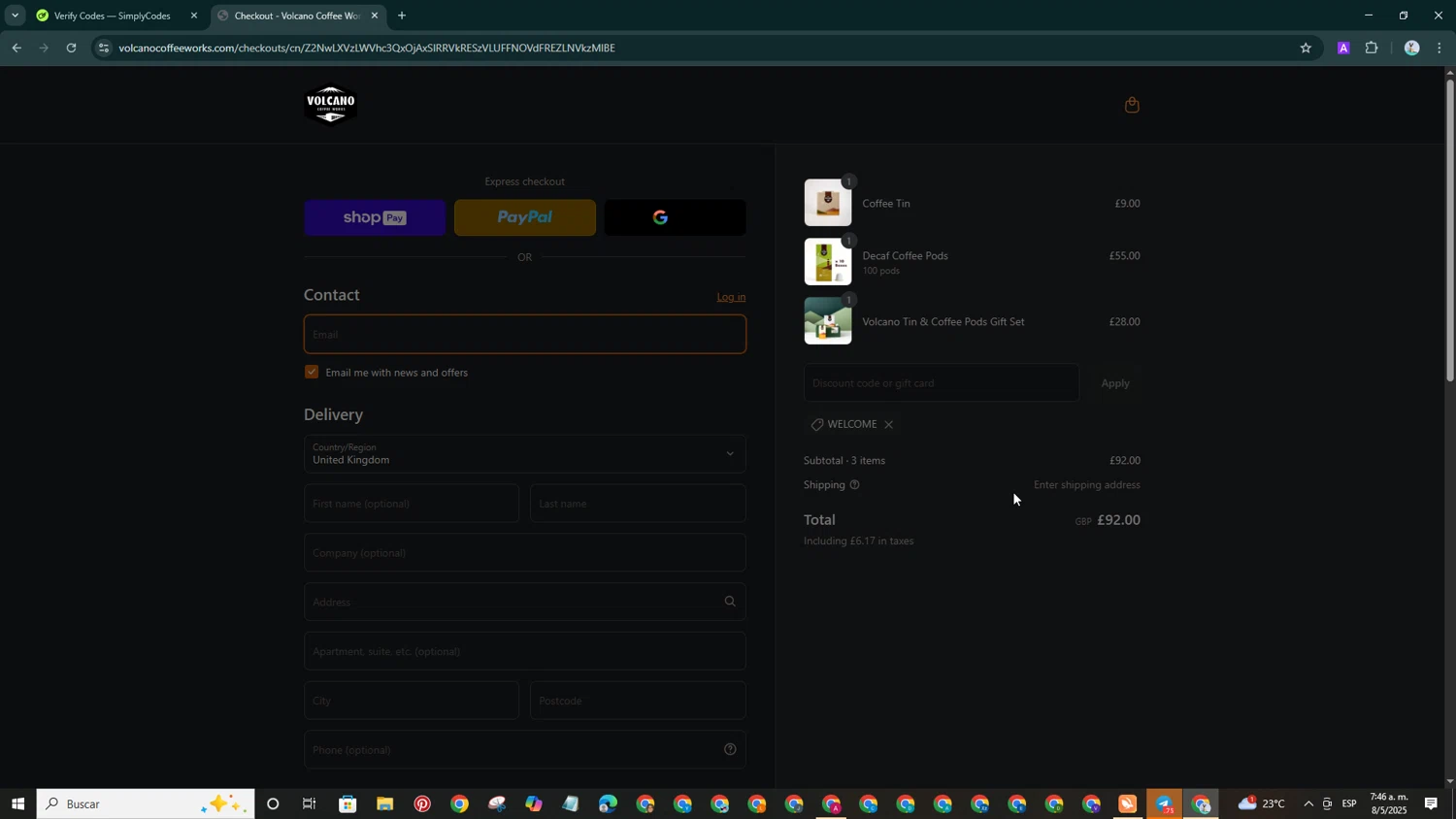The width and height of the screenshot is (1456, 819).
Task: Open the notifications center icon
Action: [1431, 803]
